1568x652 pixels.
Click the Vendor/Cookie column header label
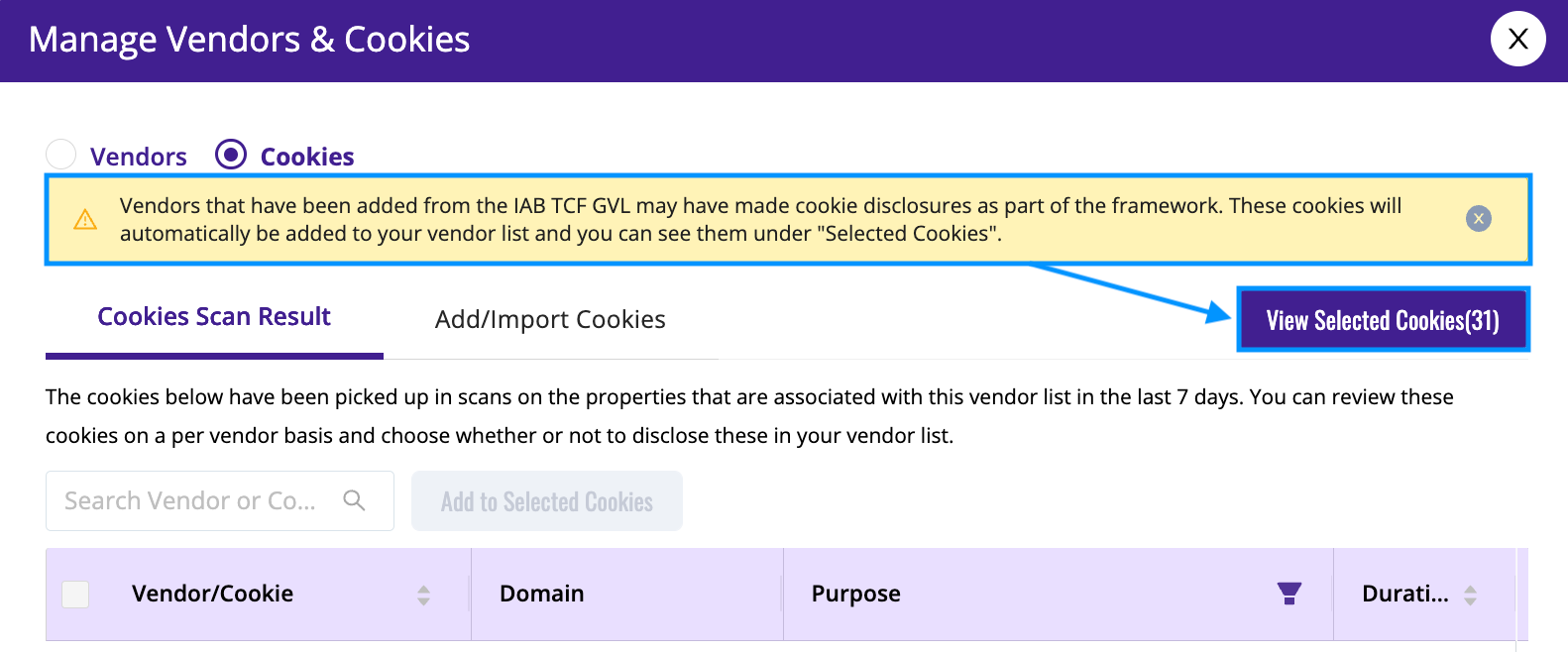point(212,594)
